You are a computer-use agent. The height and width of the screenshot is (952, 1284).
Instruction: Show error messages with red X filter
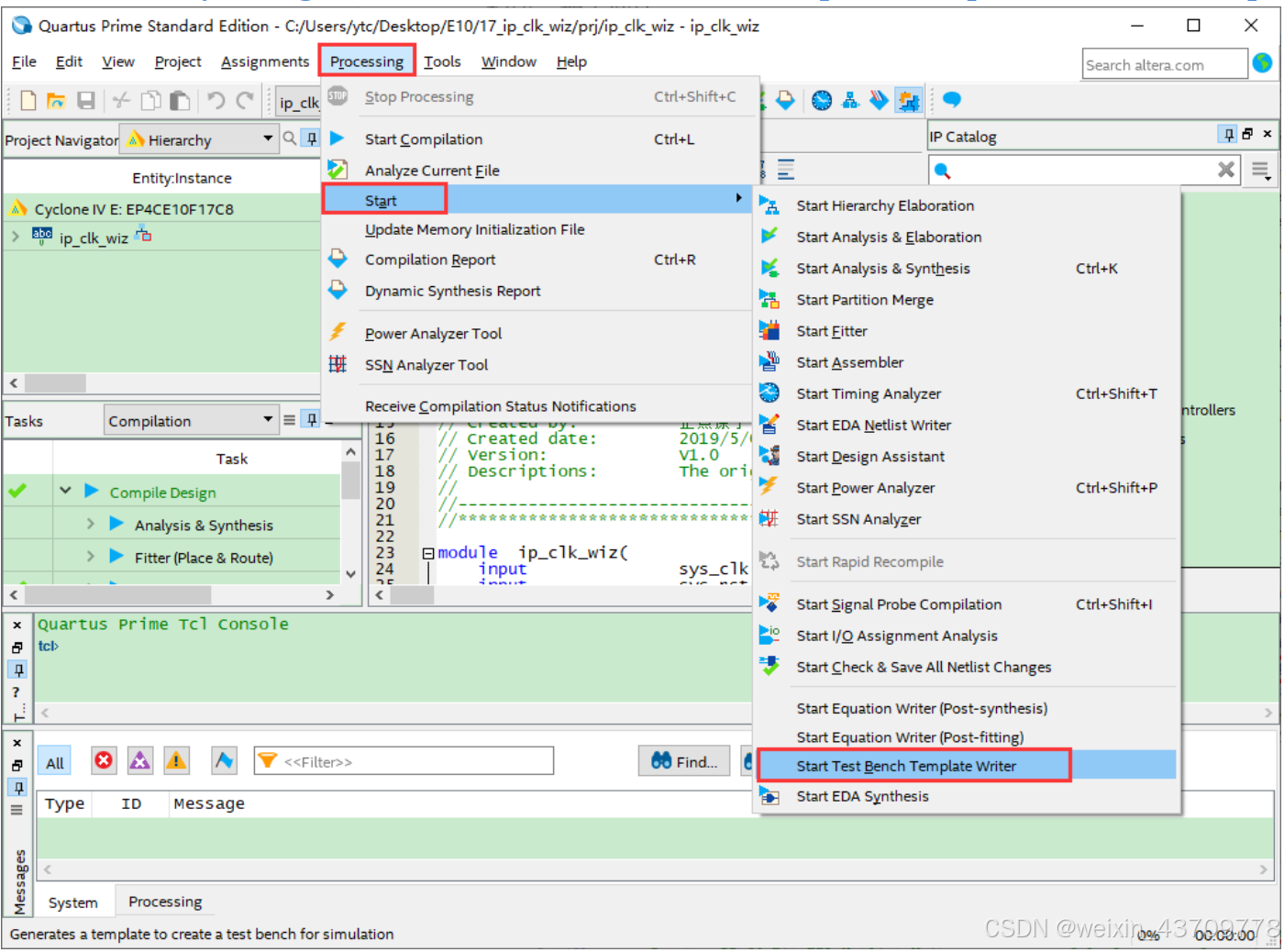point(104,760)
